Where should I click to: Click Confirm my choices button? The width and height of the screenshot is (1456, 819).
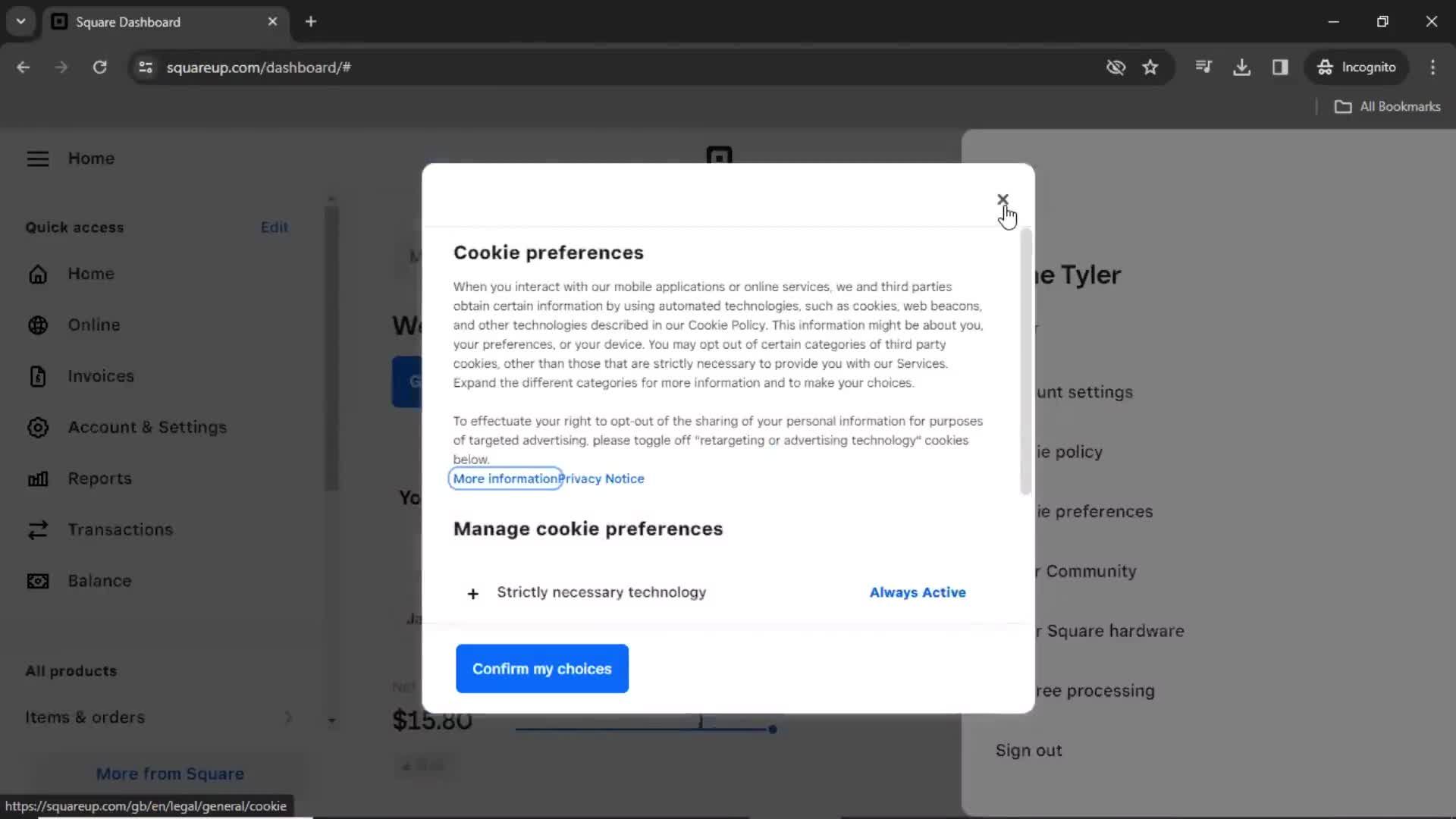tap(543, 669)
